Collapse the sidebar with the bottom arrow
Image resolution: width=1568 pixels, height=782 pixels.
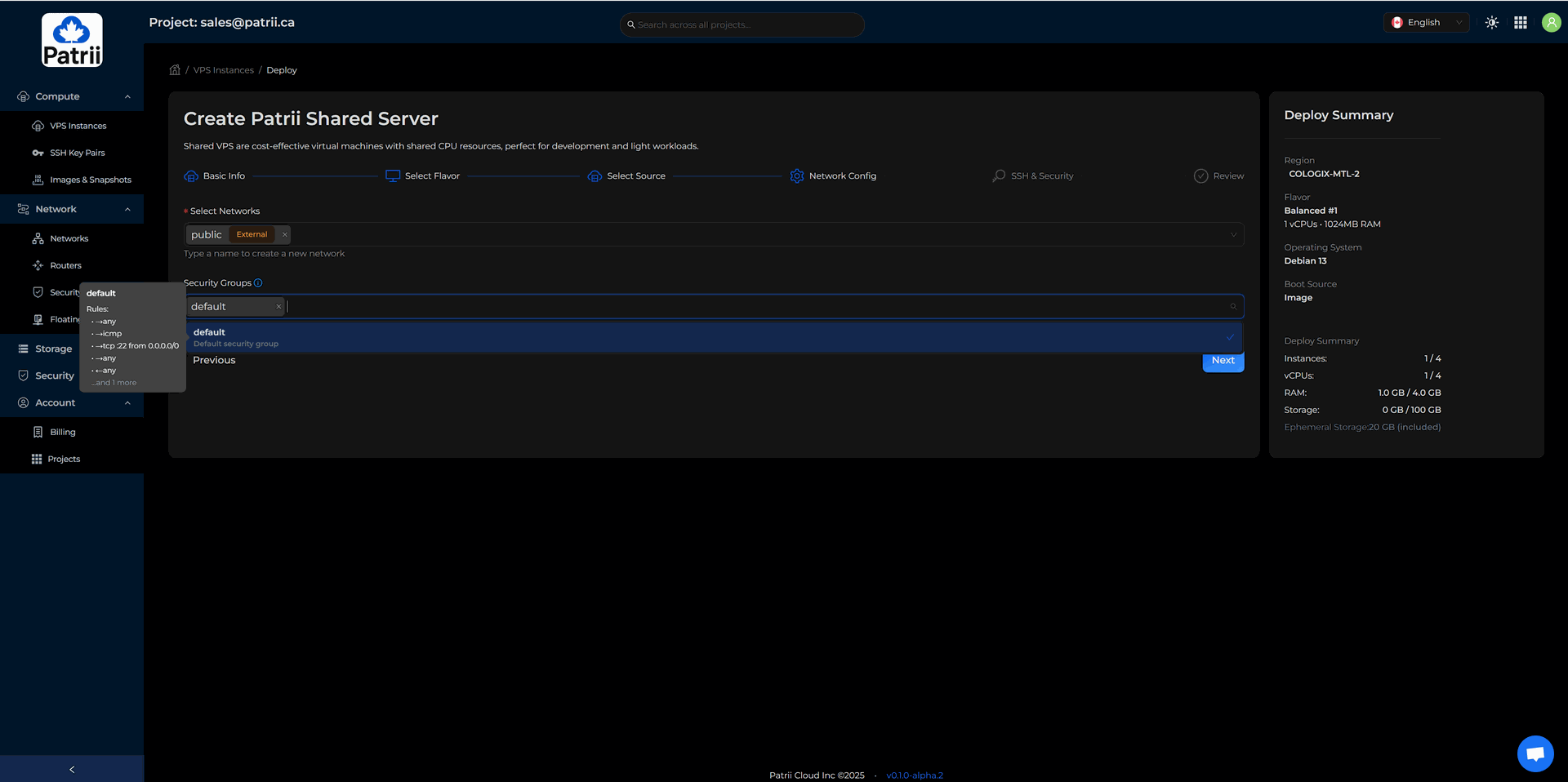coord(72,769)
